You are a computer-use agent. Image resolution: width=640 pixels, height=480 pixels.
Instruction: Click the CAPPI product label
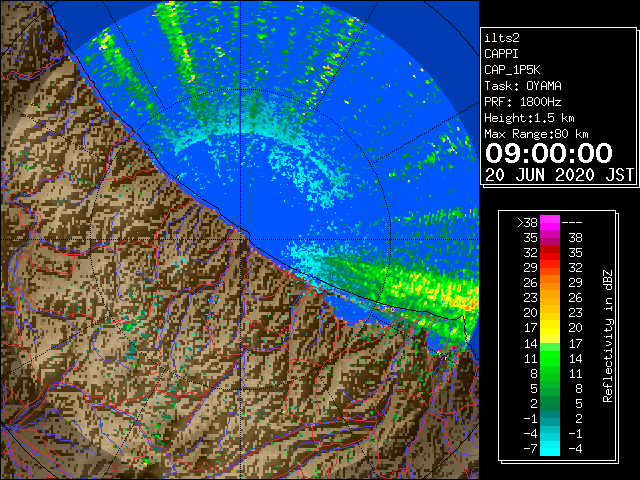click(x=501, y=54)
